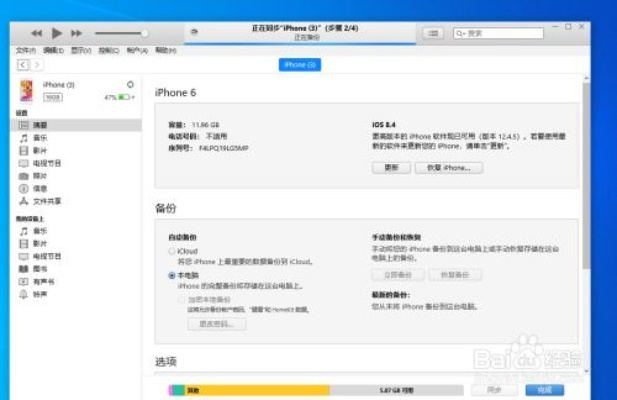Select the 本电脑 this computer radio button
Screen dimensions: 617x400
tap(172, 275)
